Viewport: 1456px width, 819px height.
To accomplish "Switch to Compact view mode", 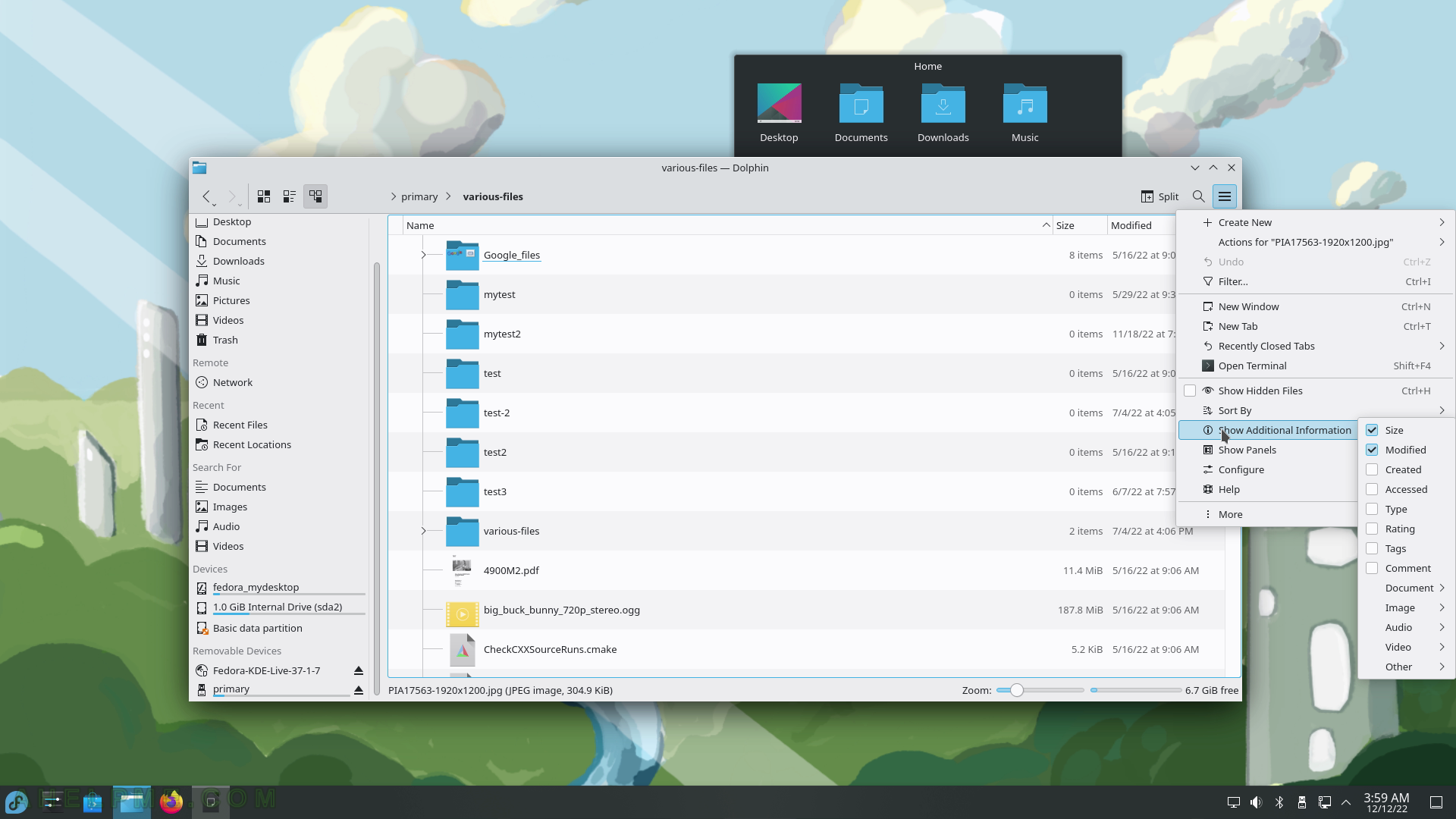I will [x=289, y=196].
